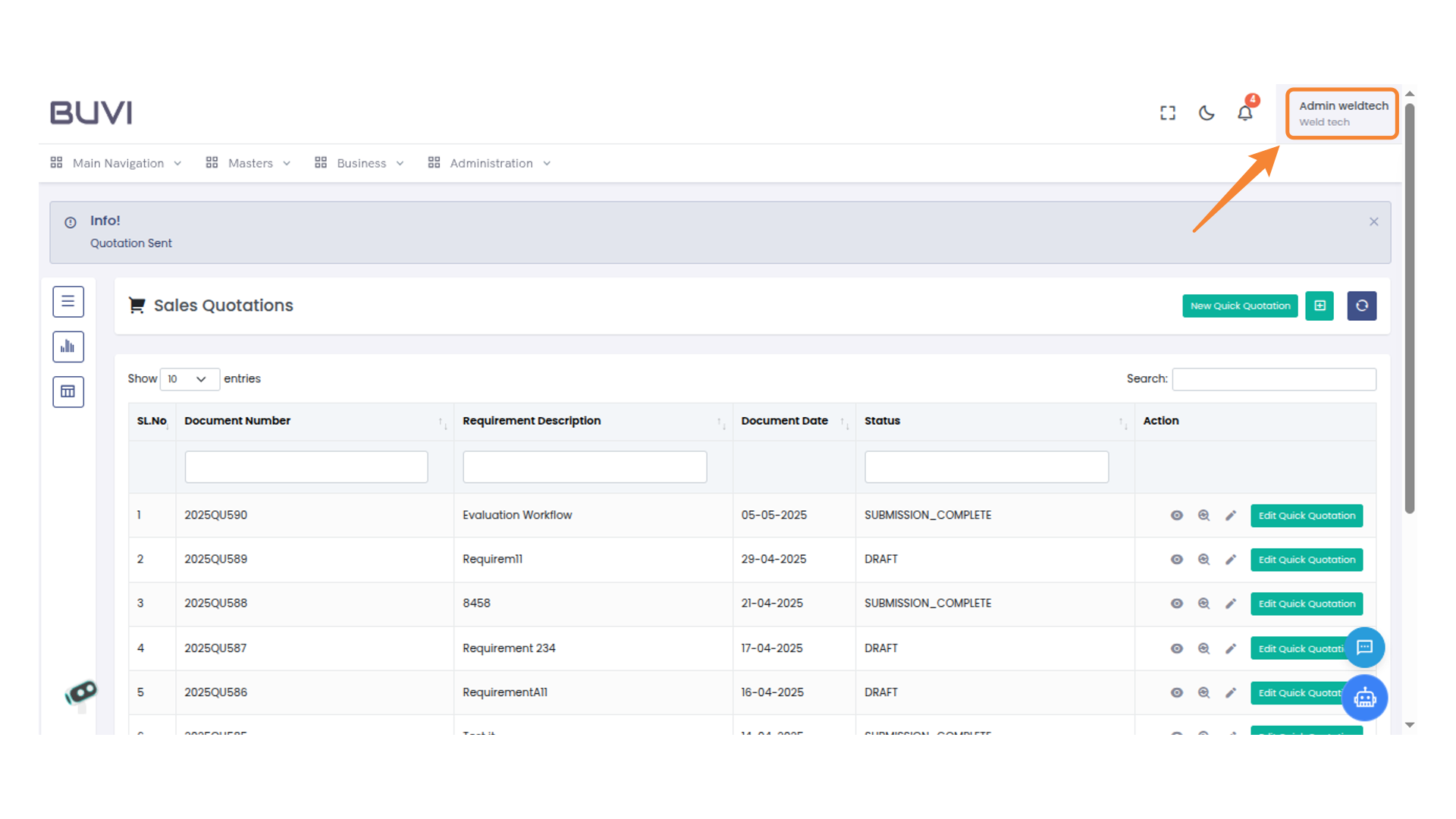Image resolution: width=1456 pixels, height=819 pixels.
Task: Click the New Quick Quotation button
Action: pos(1240,306)
